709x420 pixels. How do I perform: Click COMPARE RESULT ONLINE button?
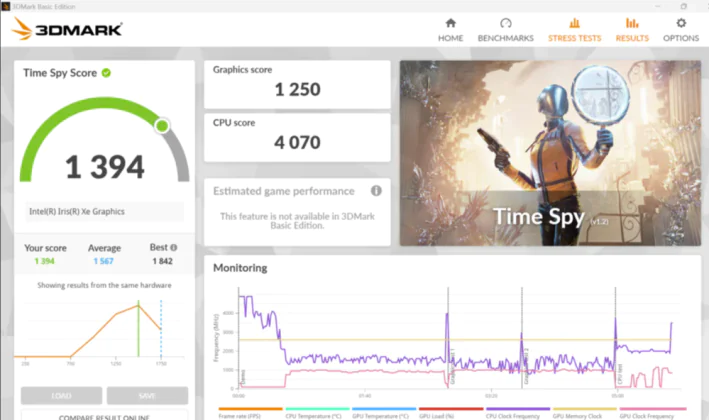tap(104, 416)
